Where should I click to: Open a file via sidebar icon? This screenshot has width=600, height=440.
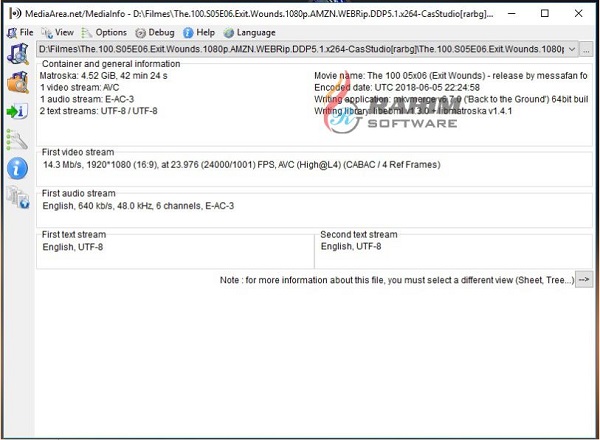pyautogui.click(x=17, y=54)
